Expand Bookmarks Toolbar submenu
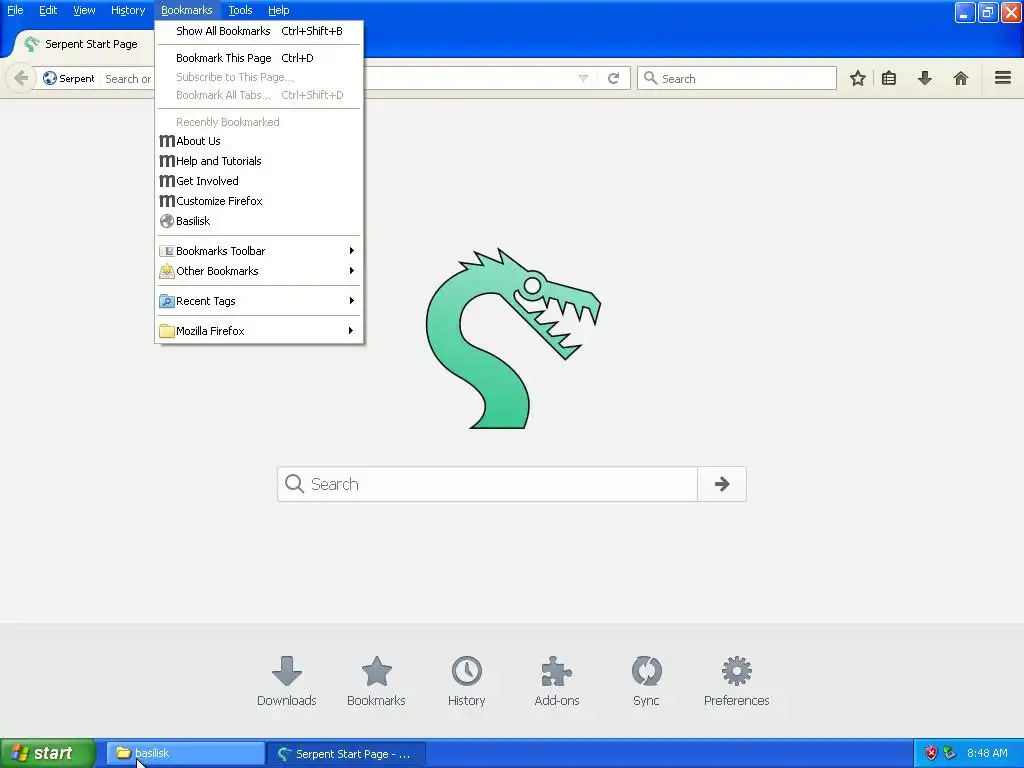Viewport: 1024px width, 768px height. click(259, 251)
